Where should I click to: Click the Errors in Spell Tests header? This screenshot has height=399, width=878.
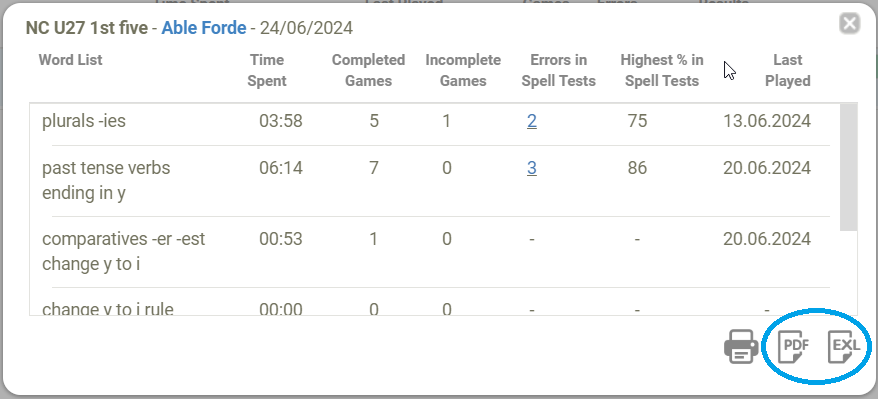point(559,70)
